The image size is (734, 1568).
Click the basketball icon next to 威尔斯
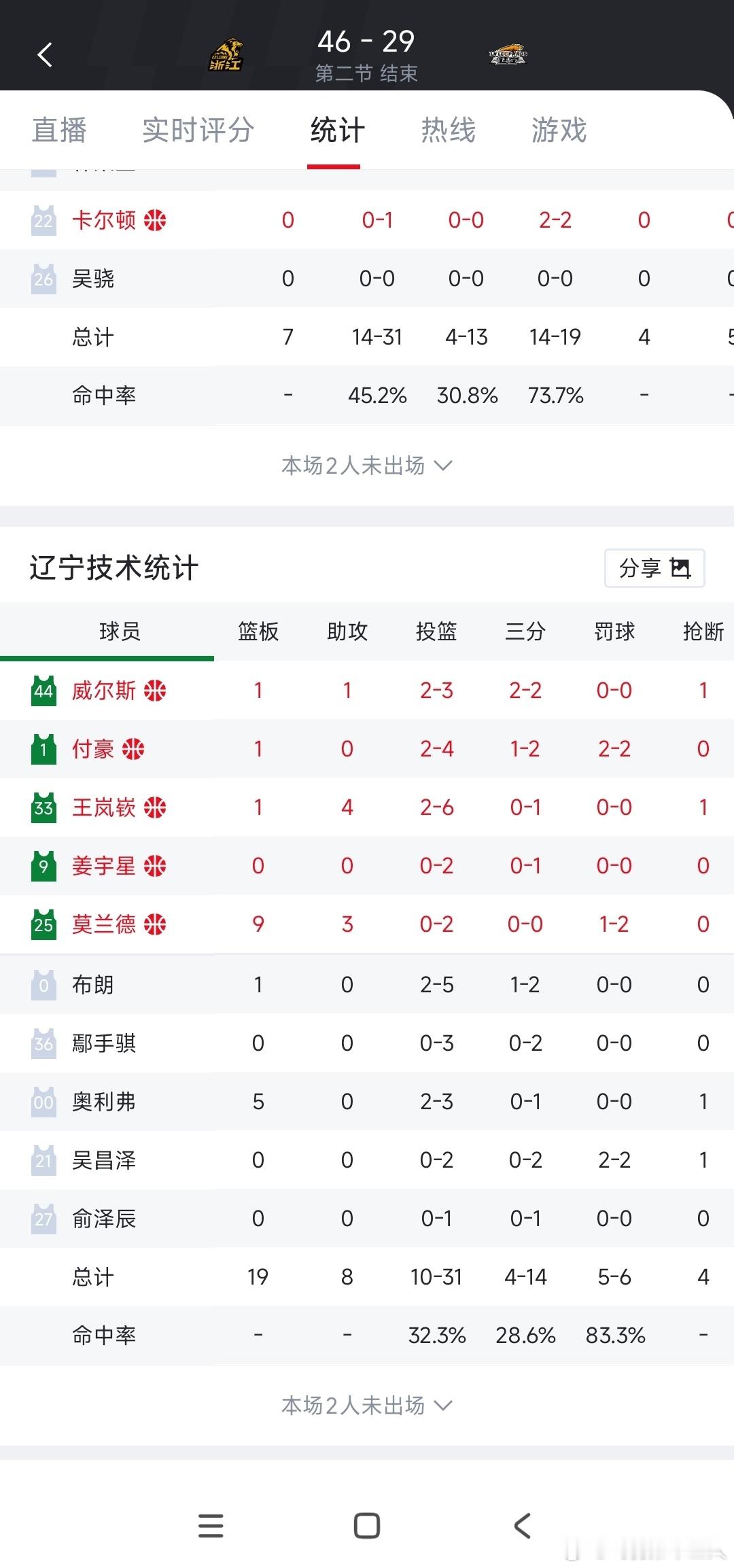pos(155,690)
